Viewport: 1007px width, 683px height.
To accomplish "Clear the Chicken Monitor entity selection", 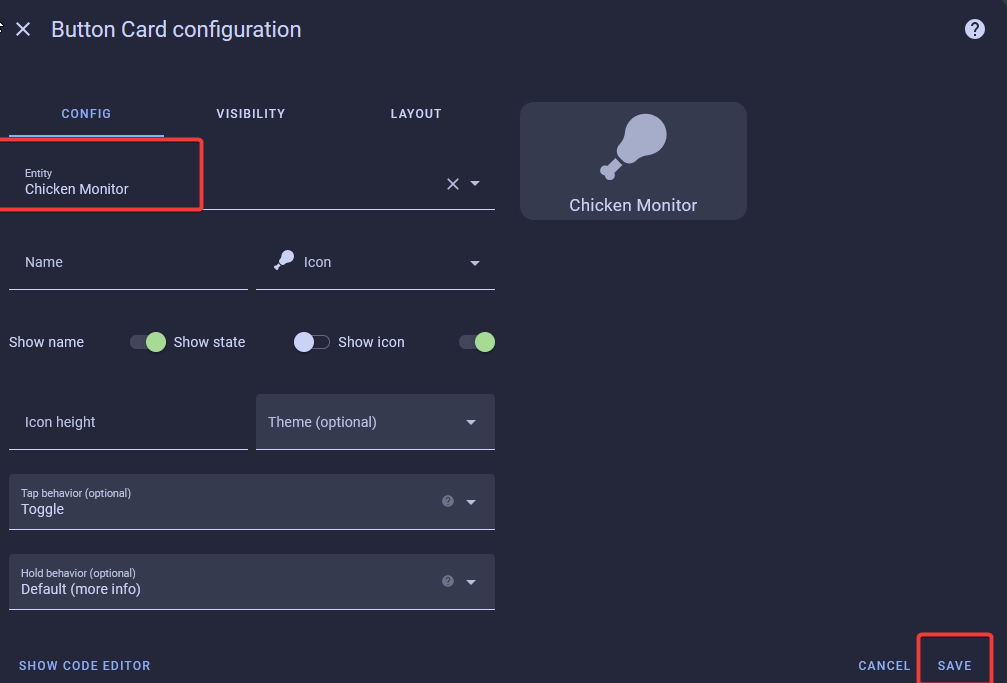I will [x=452, y=184].
